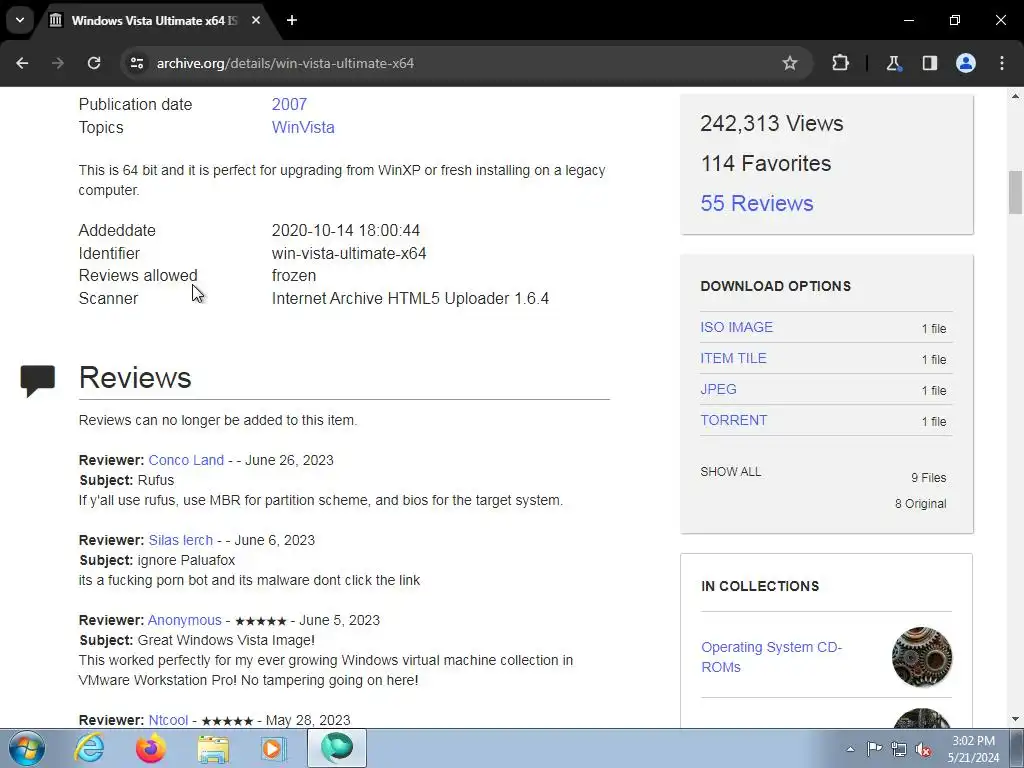The height and width of the screenshot is (768, 1024).
Task: Open the Extensions puzzle icon
Action: point(840,63)
